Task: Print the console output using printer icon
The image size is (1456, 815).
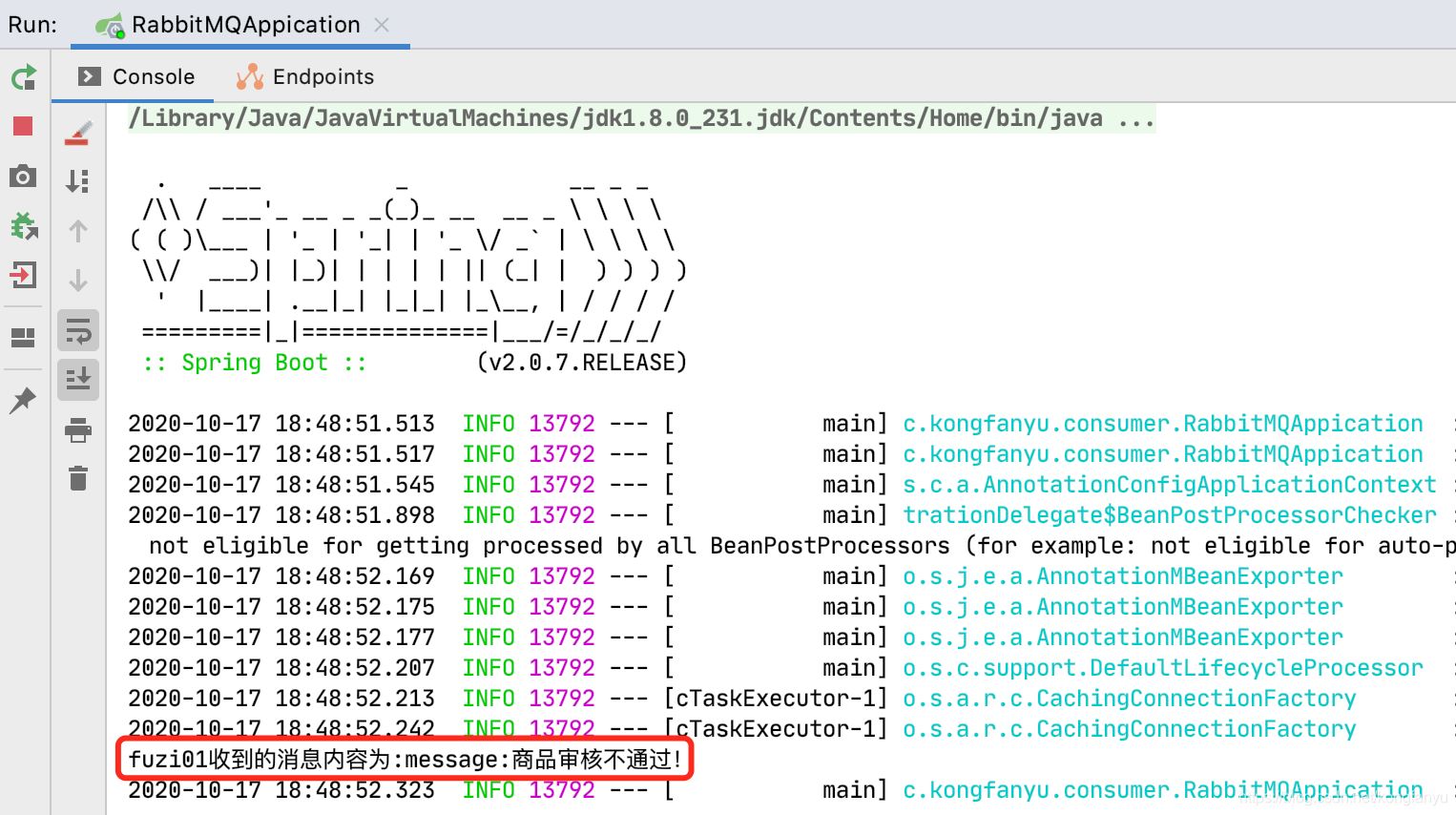Action: (x=78, y=430)
